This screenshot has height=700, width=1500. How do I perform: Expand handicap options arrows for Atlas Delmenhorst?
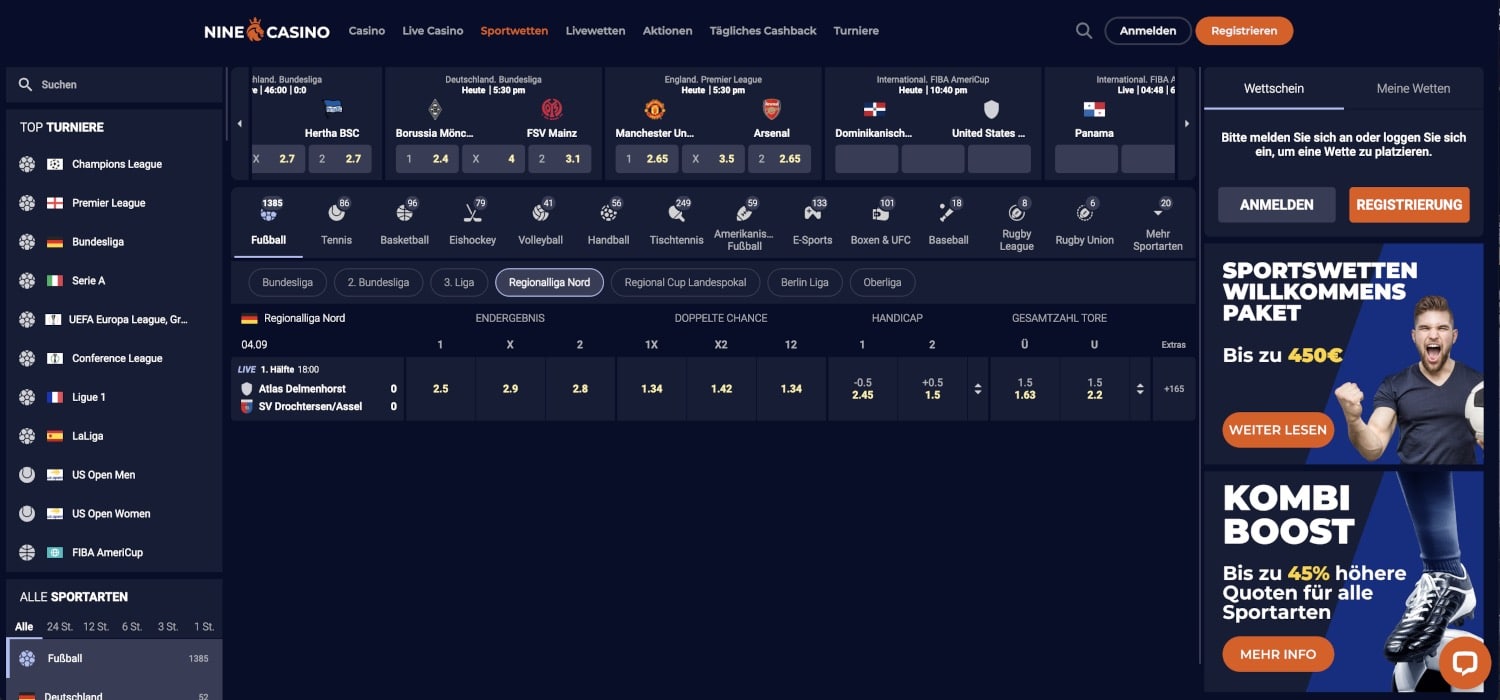tap(978, 389)
